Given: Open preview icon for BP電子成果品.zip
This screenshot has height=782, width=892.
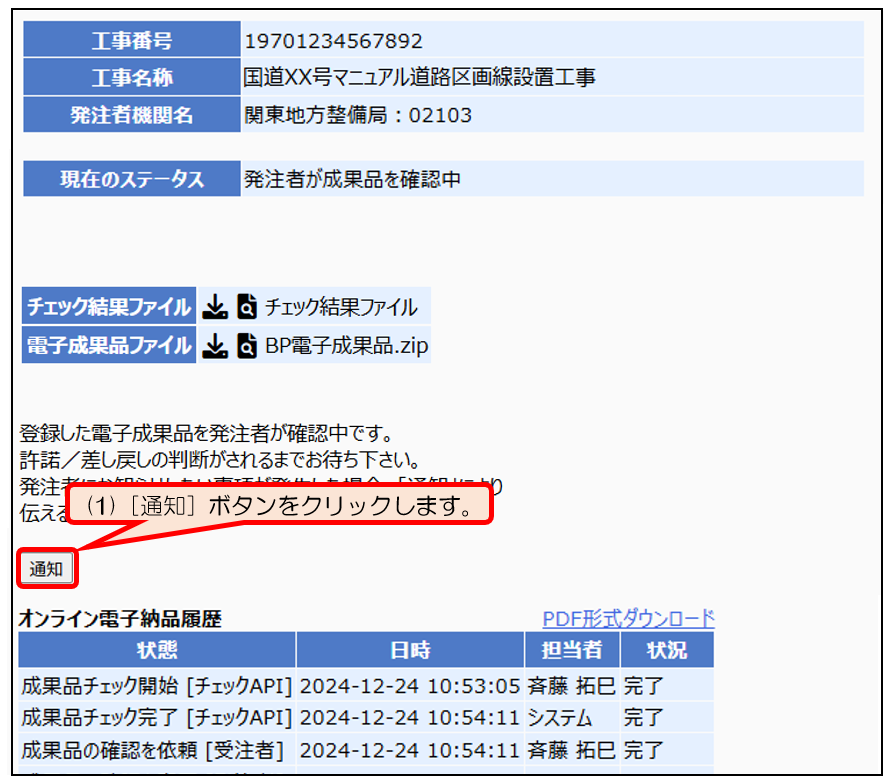Looking at the screenshot, I should tap(247, 346).
